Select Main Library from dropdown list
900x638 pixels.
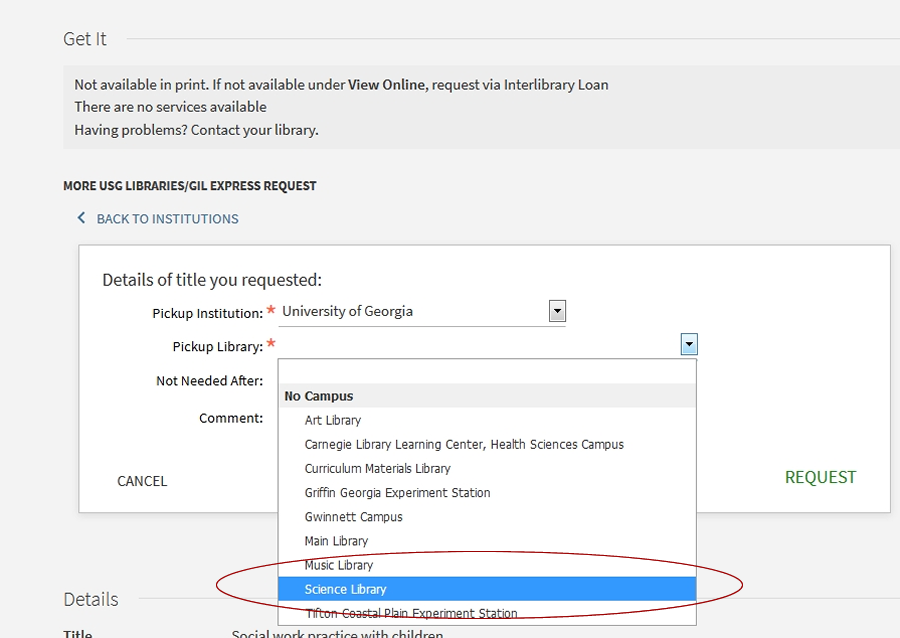[336, 541]
